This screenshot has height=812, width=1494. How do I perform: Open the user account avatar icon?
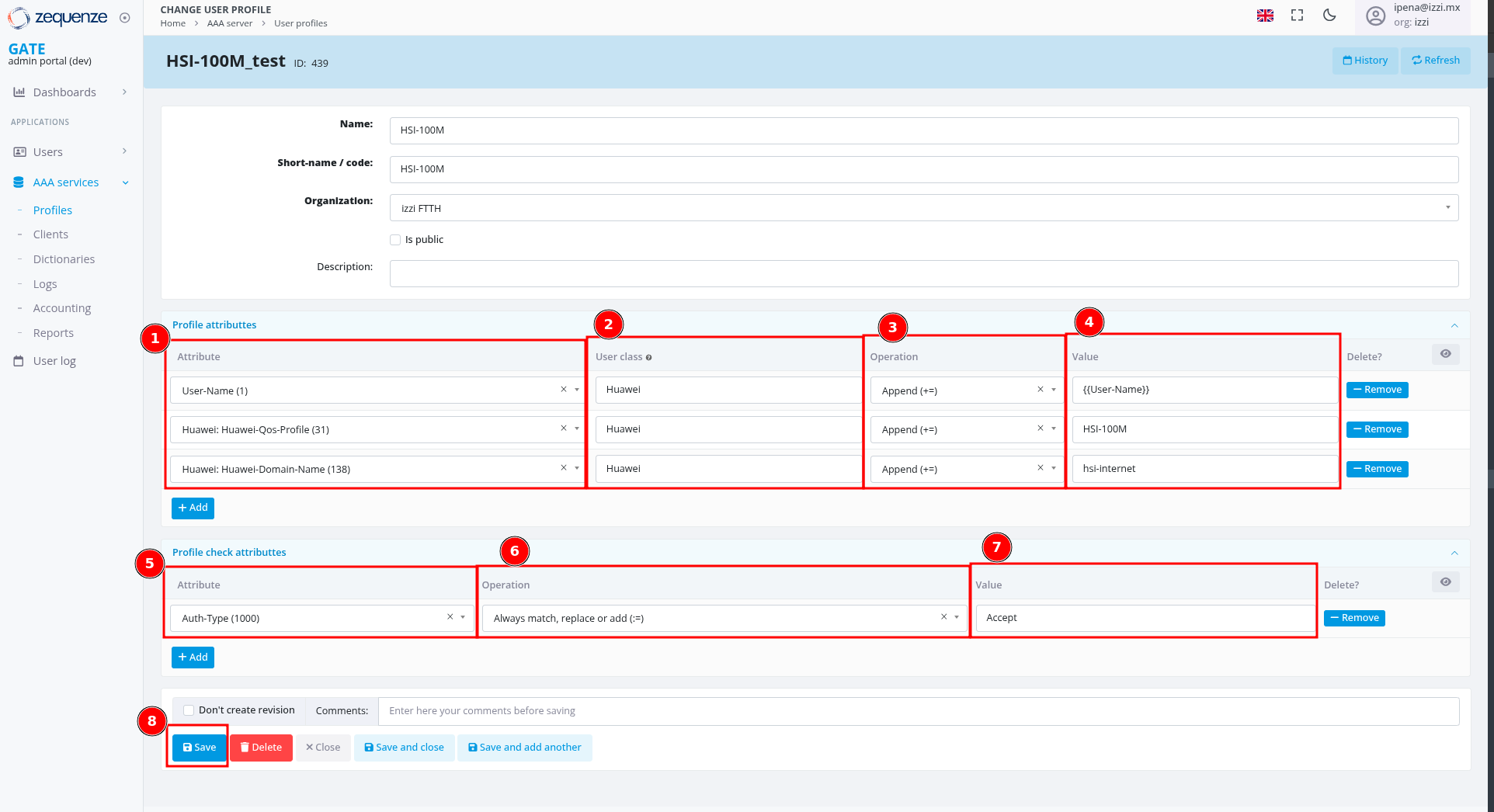click(x=1375, y=16)
